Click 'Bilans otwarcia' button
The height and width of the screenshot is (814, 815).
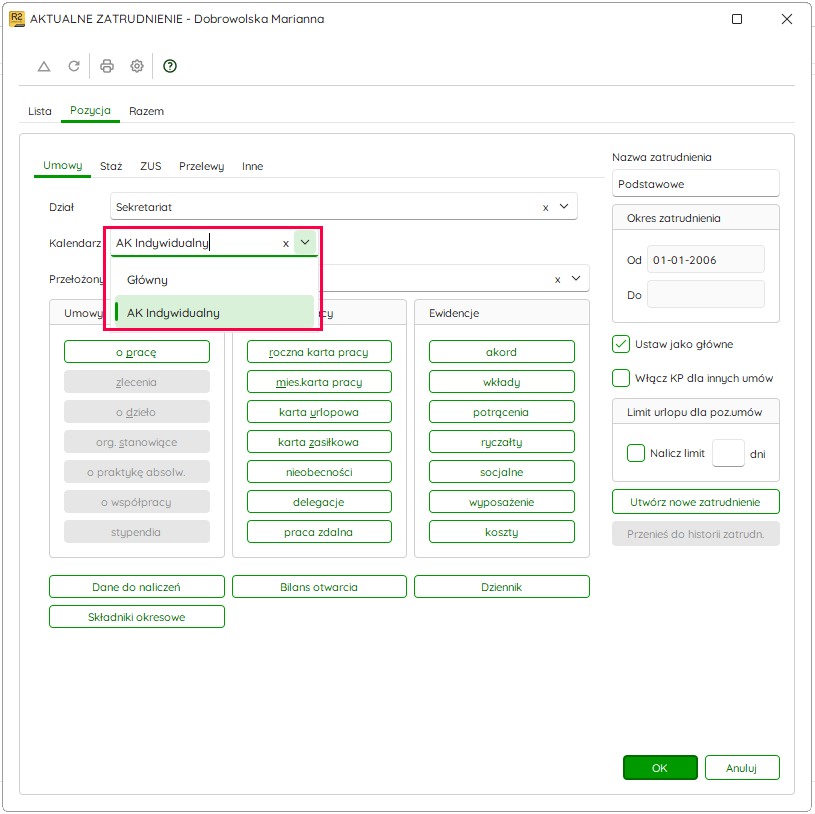coord(319,587)
